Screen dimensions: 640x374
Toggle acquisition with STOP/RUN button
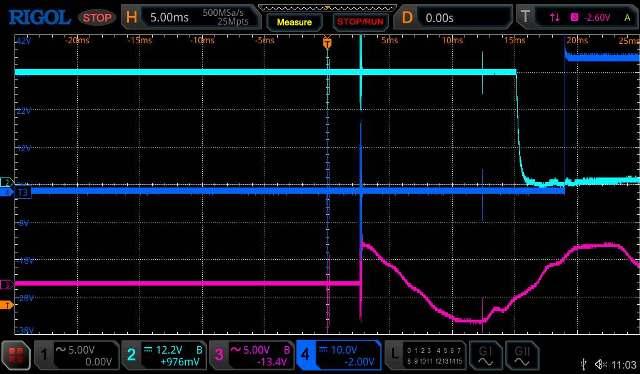point(360,22)
